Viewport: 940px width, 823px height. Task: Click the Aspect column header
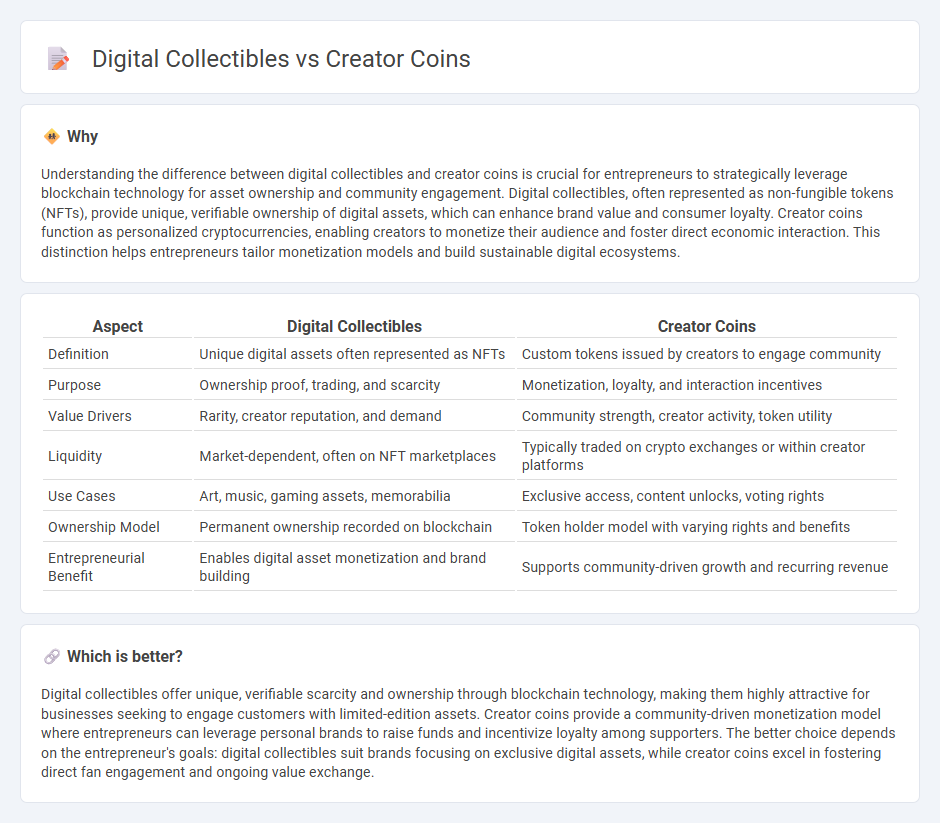[x=118, y=326]
